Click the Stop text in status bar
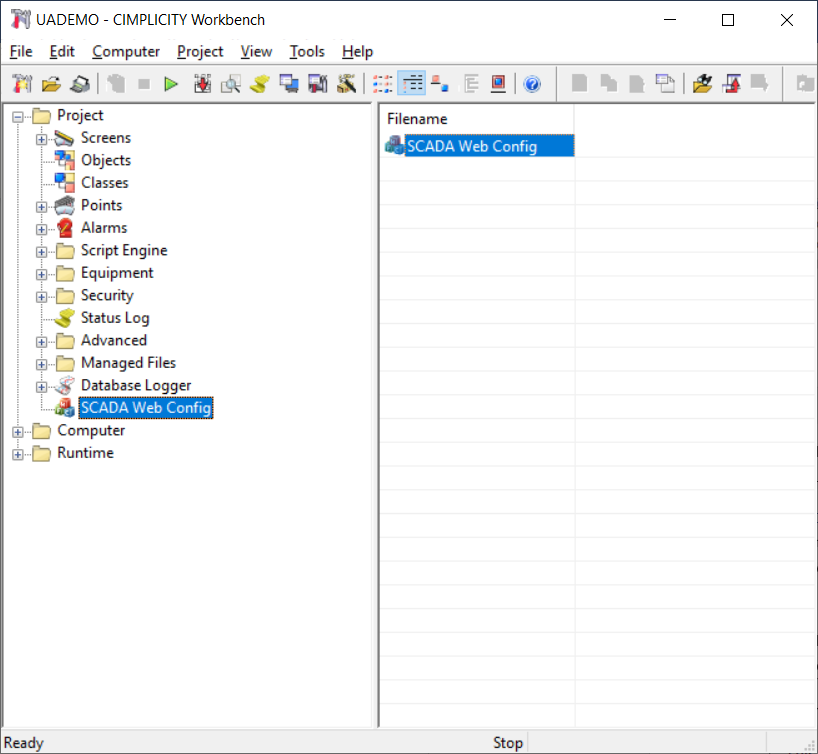This screenshot has height=754, width=818. 508,743
